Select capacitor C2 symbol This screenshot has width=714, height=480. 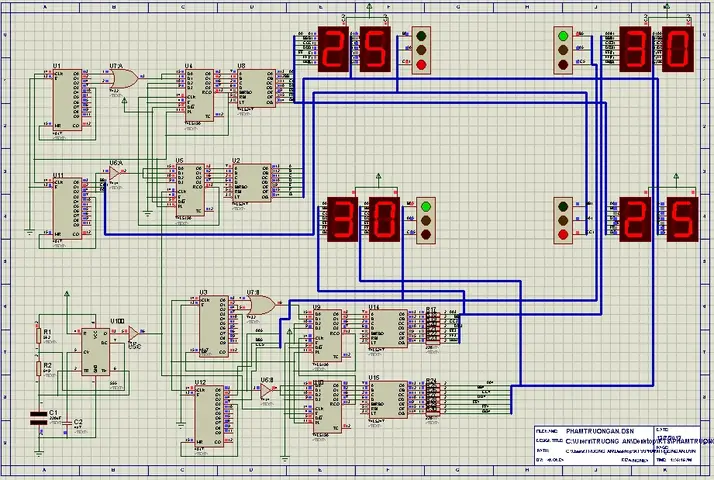coord(67,423)
